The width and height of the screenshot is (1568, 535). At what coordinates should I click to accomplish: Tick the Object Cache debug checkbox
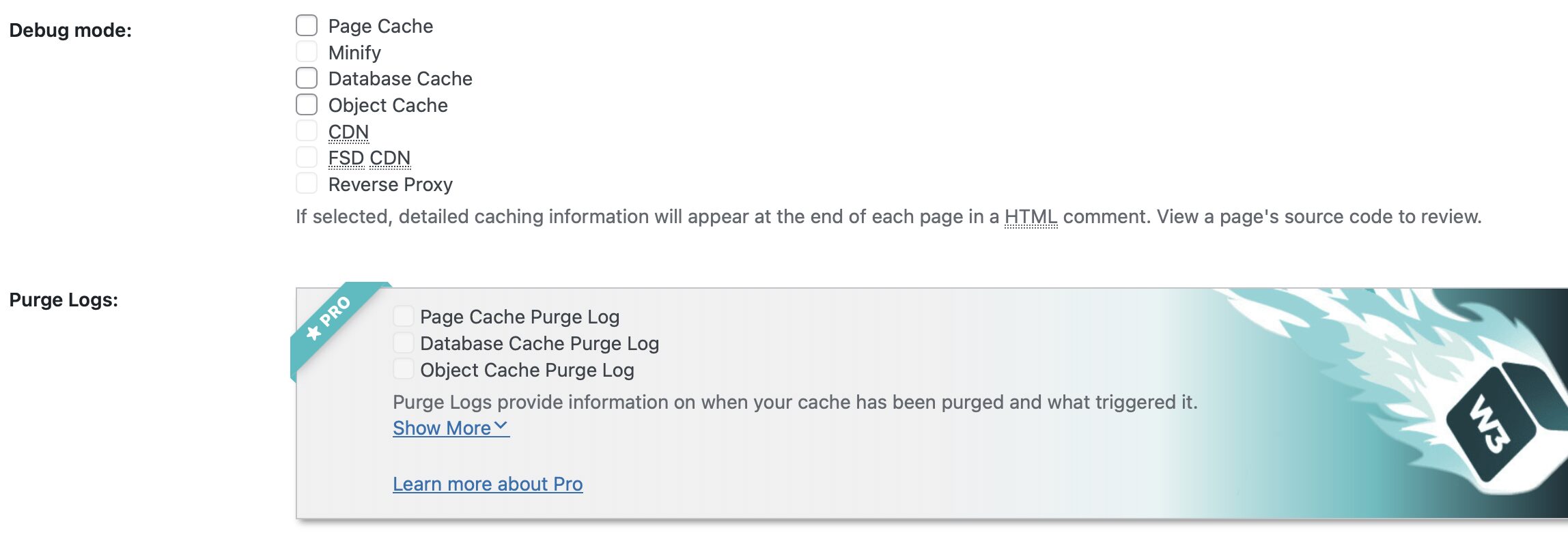point(307,104)
